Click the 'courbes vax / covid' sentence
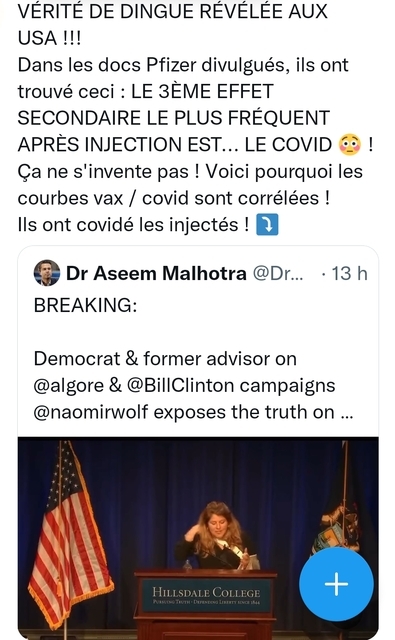 pyautogui.click(x=174, y=198)
